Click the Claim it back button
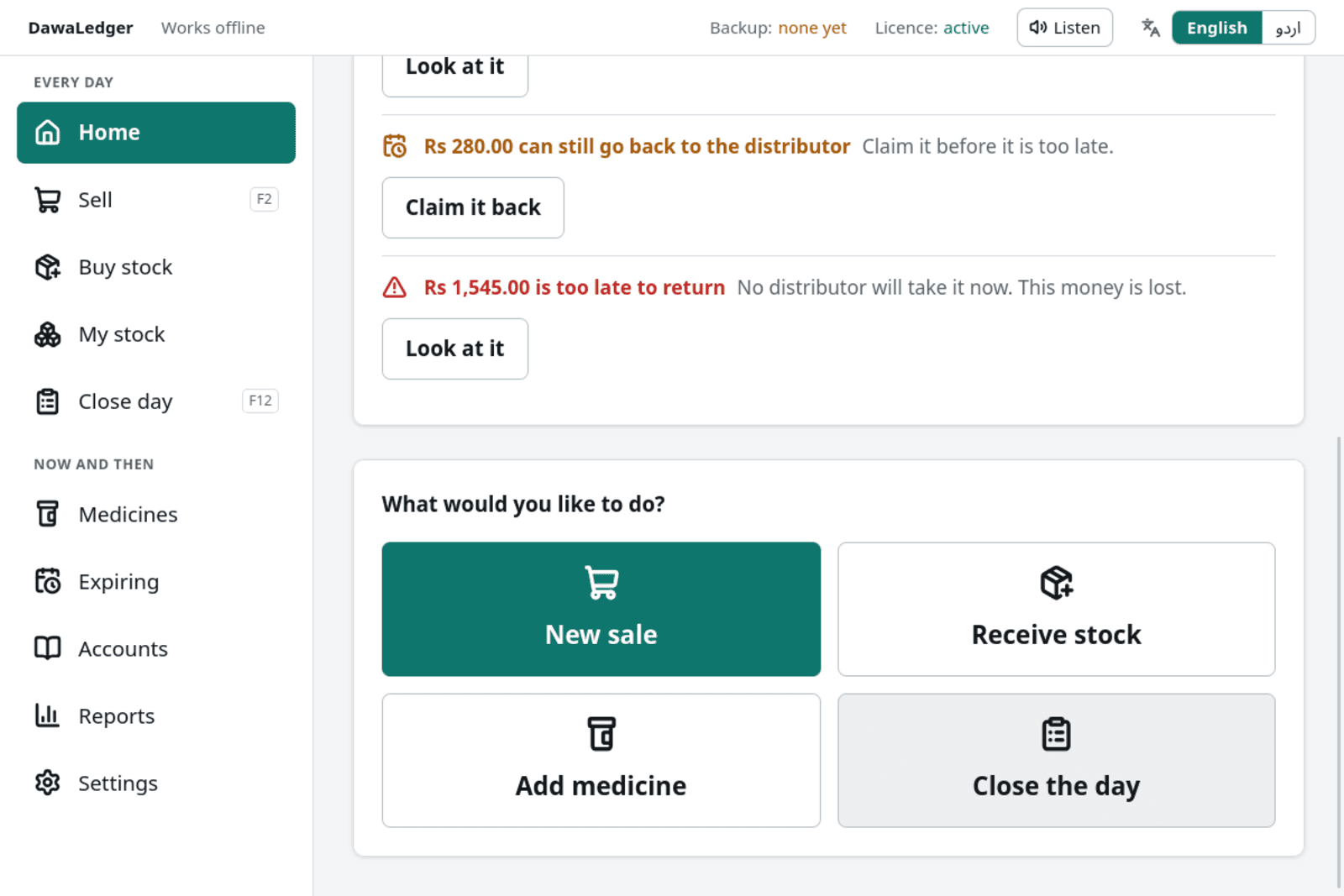The image size is (1344, 896). pyautogui.click(x=473, y=207)
